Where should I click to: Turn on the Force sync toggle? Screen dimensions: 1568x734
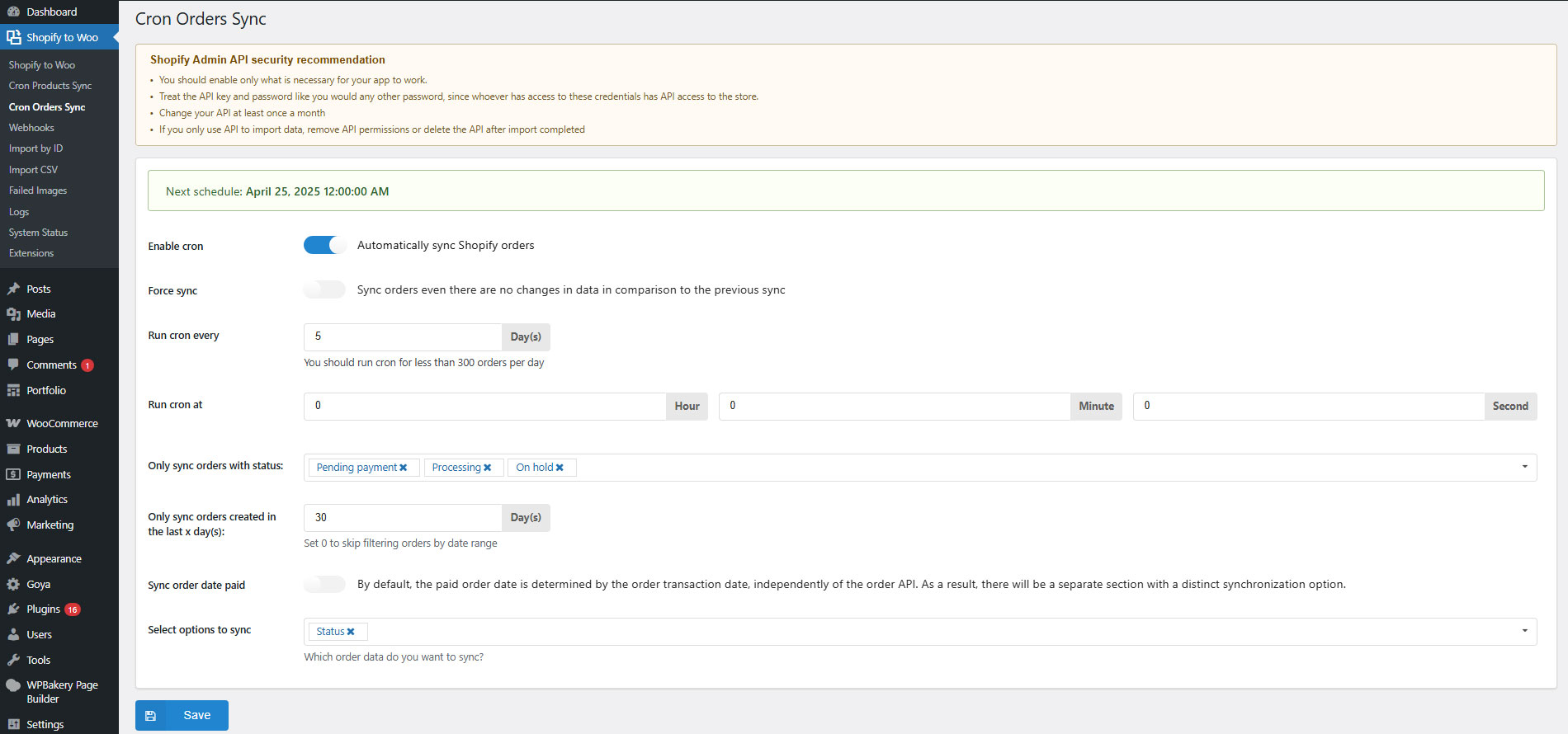point(324,289)
